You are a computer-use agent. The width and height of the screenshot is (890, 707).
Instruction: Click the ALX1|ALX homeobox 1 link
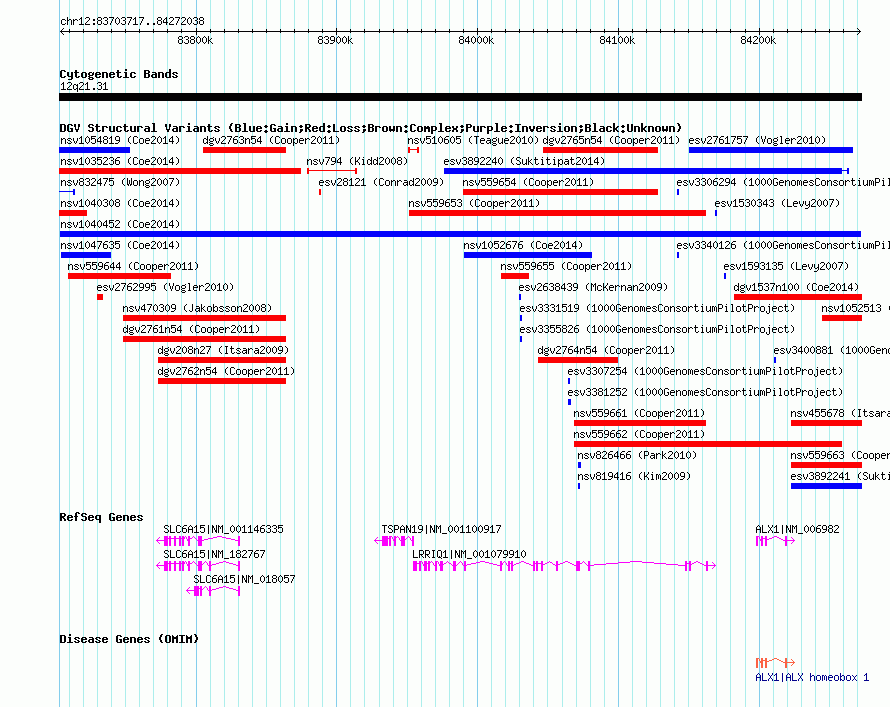click(812, 677)
